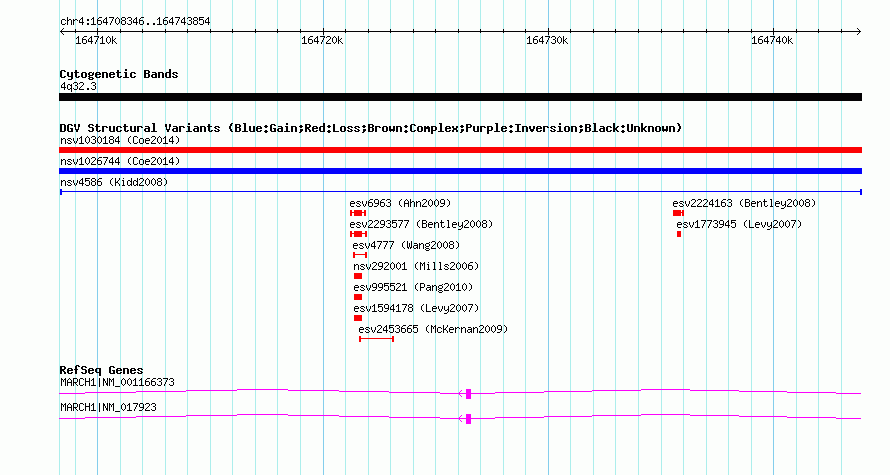Open variant nsv1026744 (Coe2014) label
This screenshot has height=475, width=890.
pyautogui.click(x=120, y=161)
